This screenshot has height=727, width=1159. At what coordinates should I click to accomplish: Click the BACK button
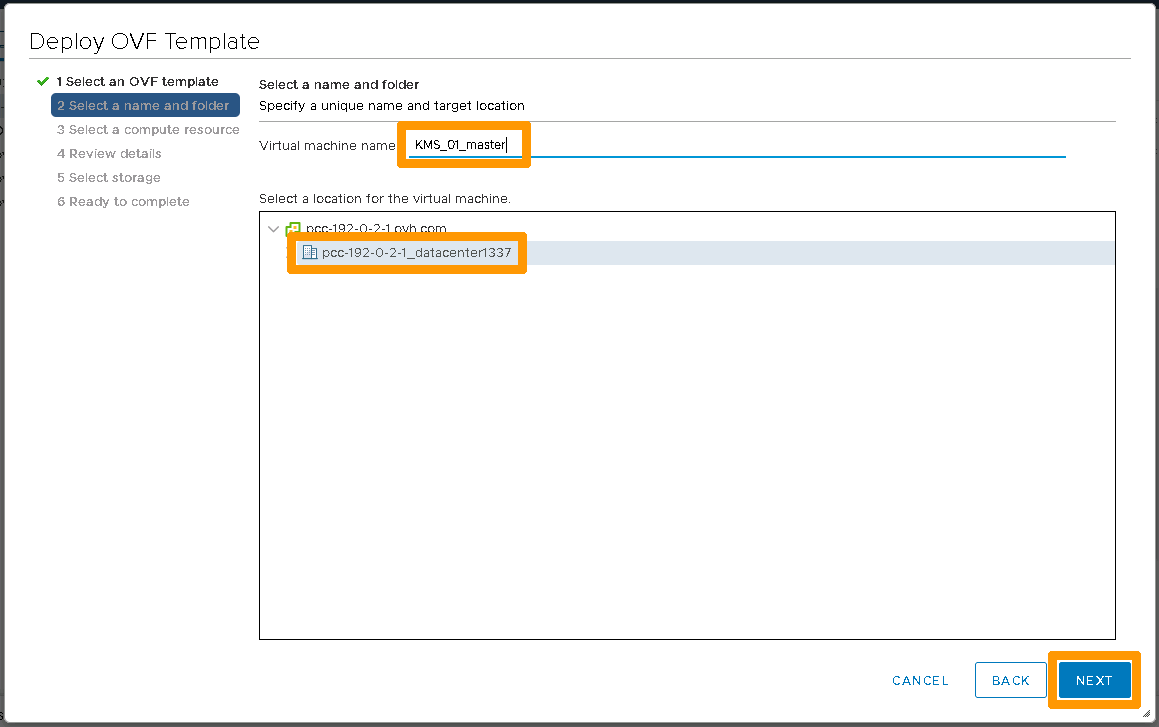click(1010, 680)
